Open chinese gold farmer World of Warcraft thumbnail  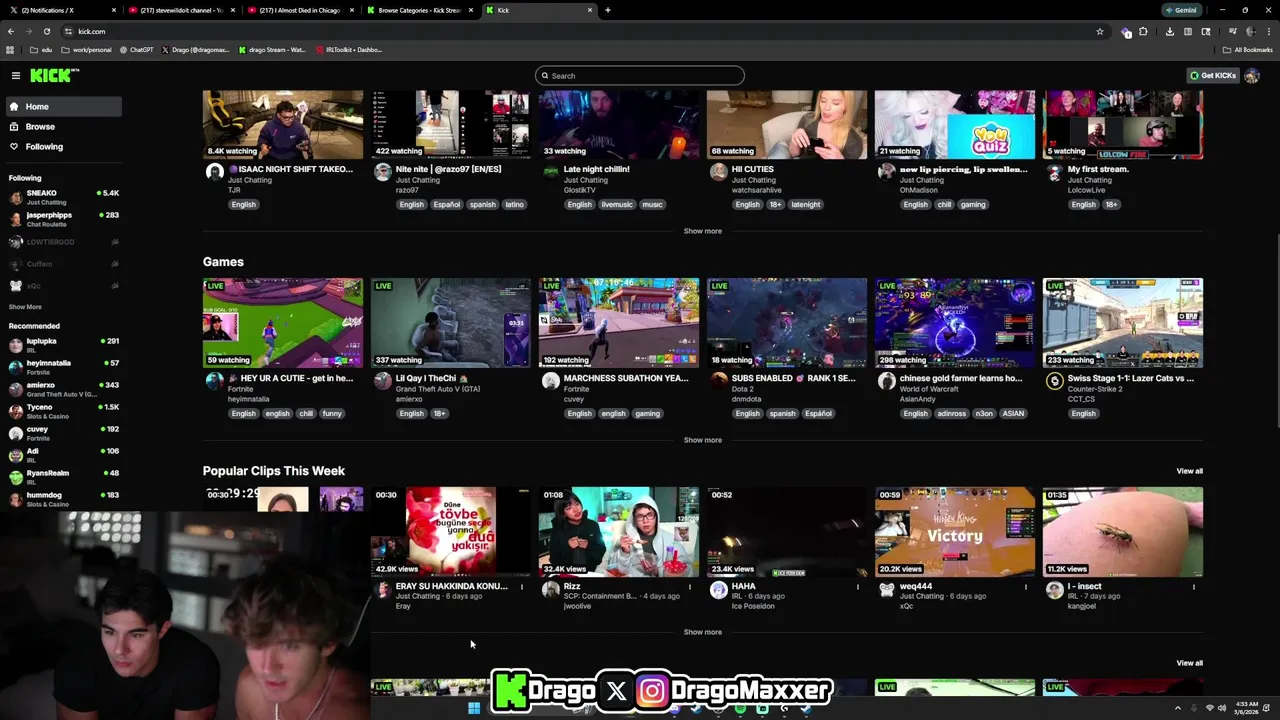point(955,323)
